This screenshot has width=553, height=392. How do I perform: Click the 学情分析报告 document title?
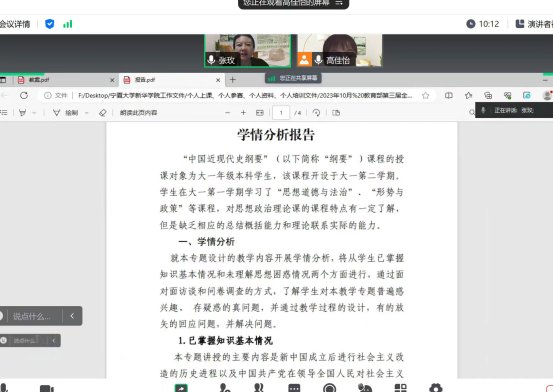pyautogui.click(x=275, y=134)
